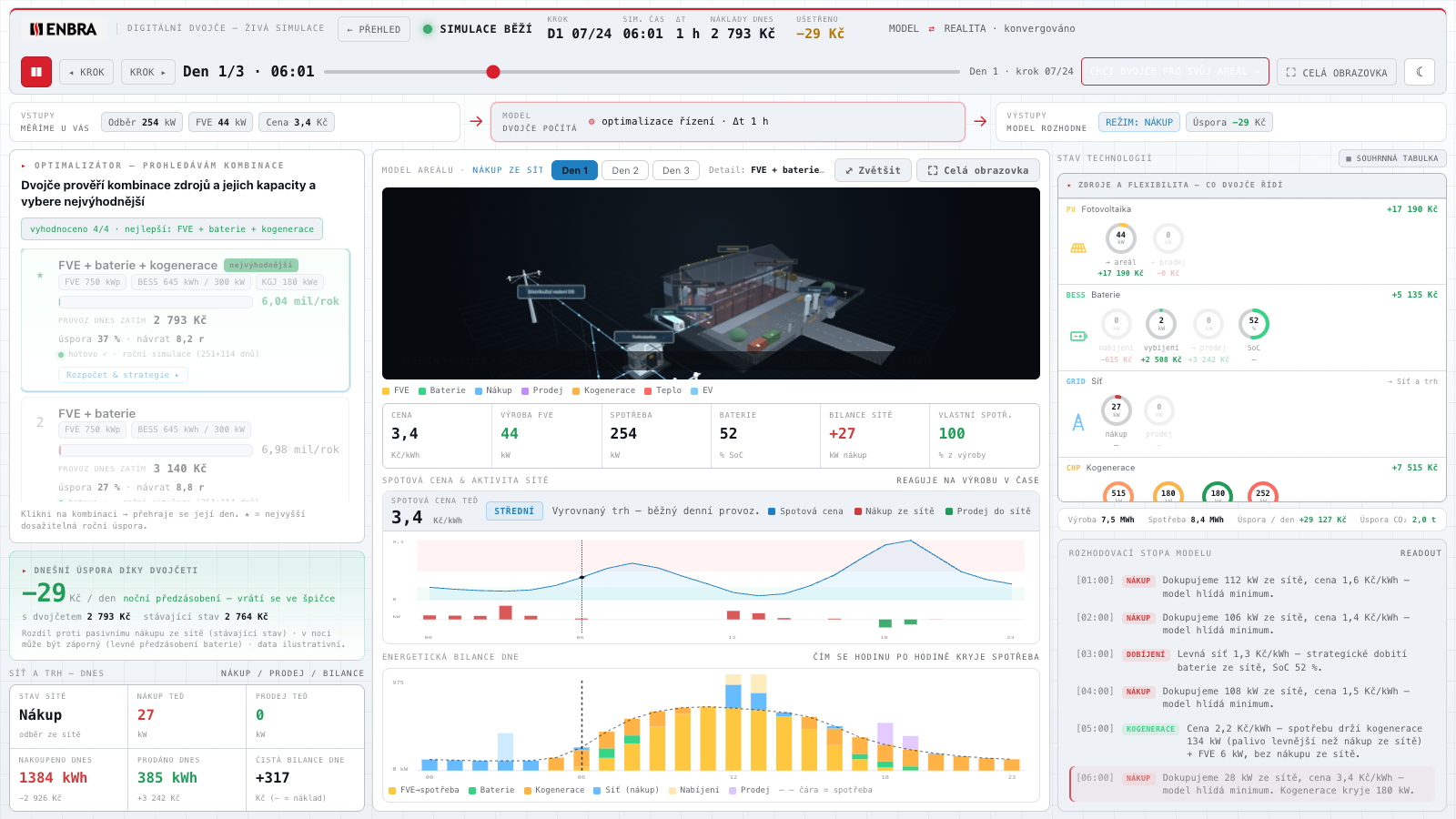Step back using the ◂ KROK button
The height and width of the screenshot is (819, 1456).
pos(86,72)
